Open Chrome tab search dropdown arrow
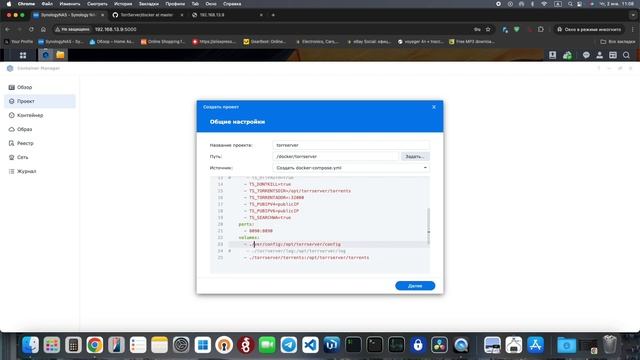Screen dimensions: 640x360 coord(633,15)
